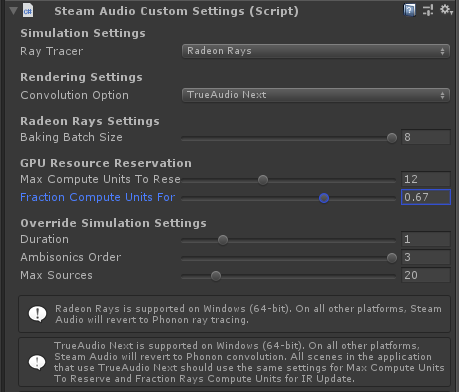Open the component gear settings menu
459x392 pixels.
pos(446,10)
